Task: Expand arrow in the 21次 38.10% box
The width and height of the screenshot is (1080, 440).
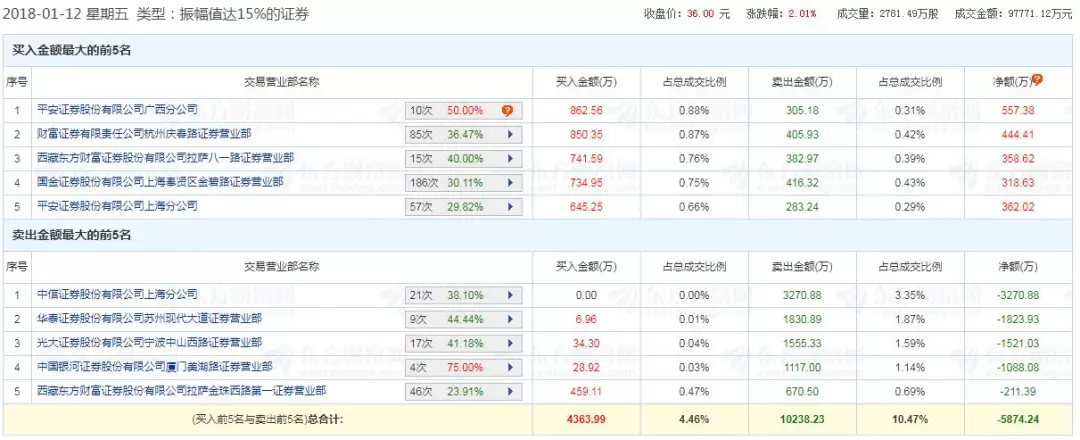Action: tap(510, 295)
